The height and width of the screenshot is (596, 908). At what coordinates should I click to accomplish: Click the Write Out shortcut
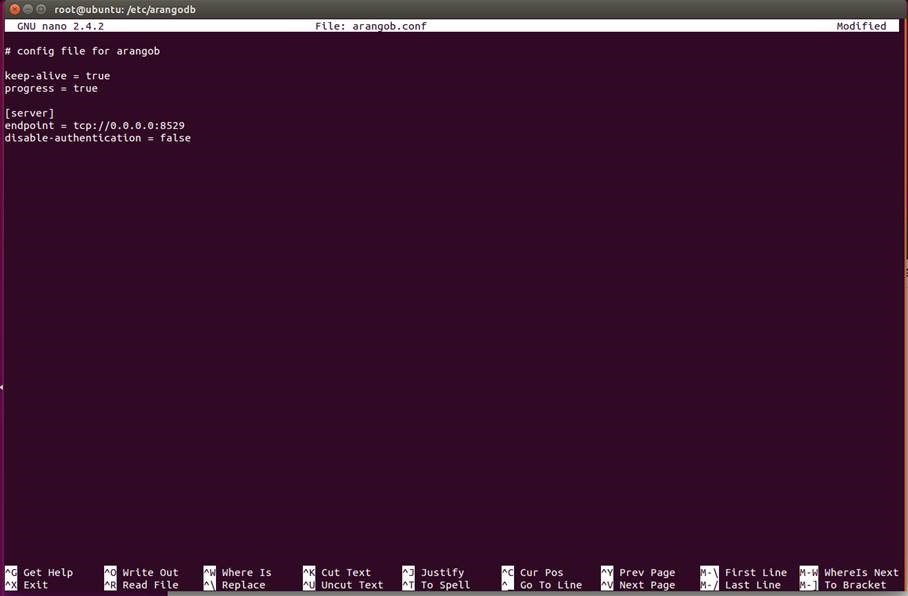point(149,573)
